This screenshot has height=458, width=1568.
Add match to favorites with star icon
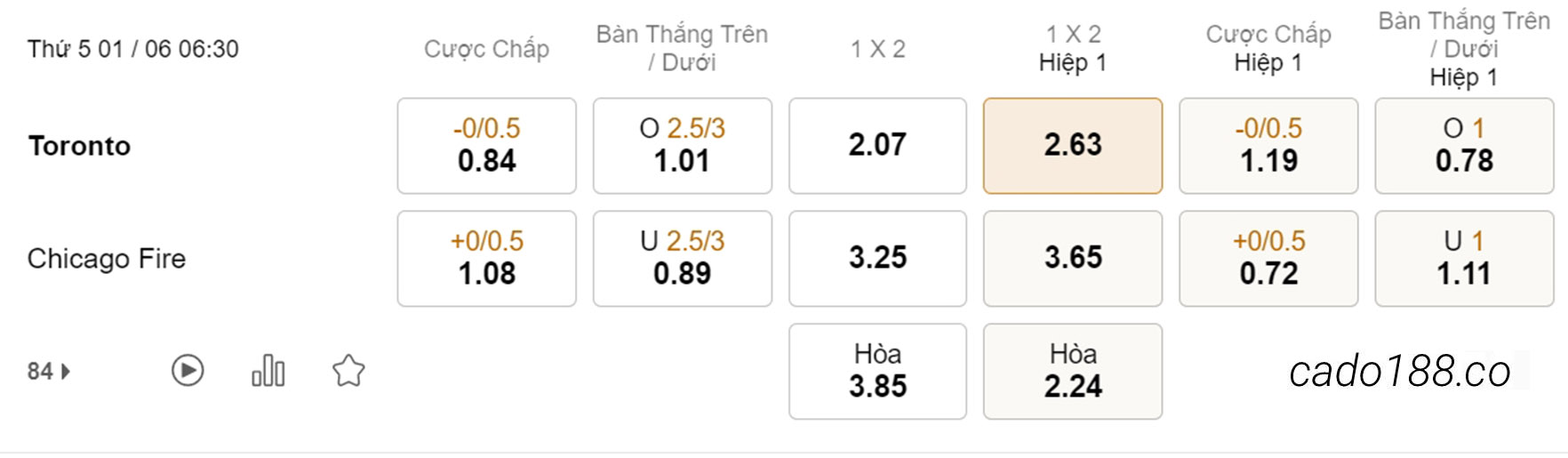[x=348, y=371]
